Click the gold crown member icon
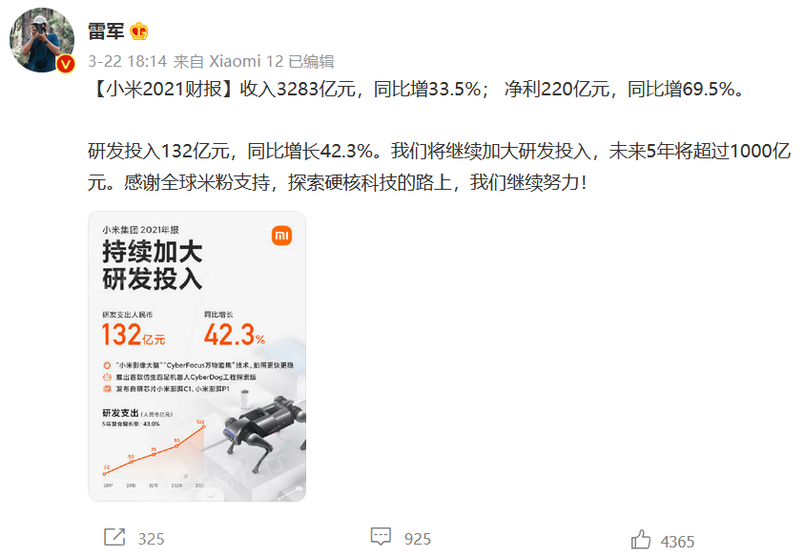The height and width of the screenshot is (557, 800). [139, 32]
